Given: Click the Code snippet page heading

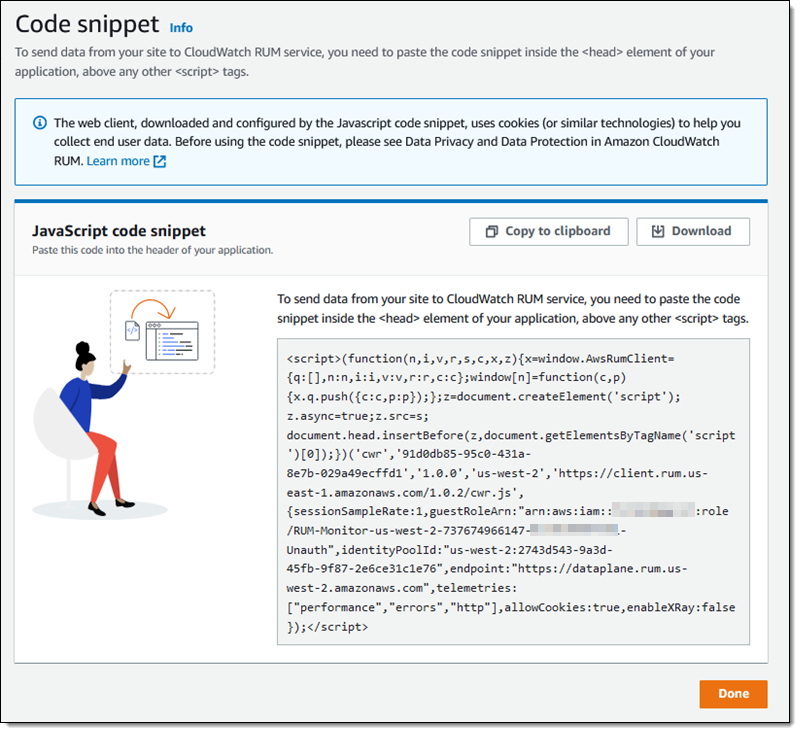Looking at the screenshot, I should tap(87, 24).
